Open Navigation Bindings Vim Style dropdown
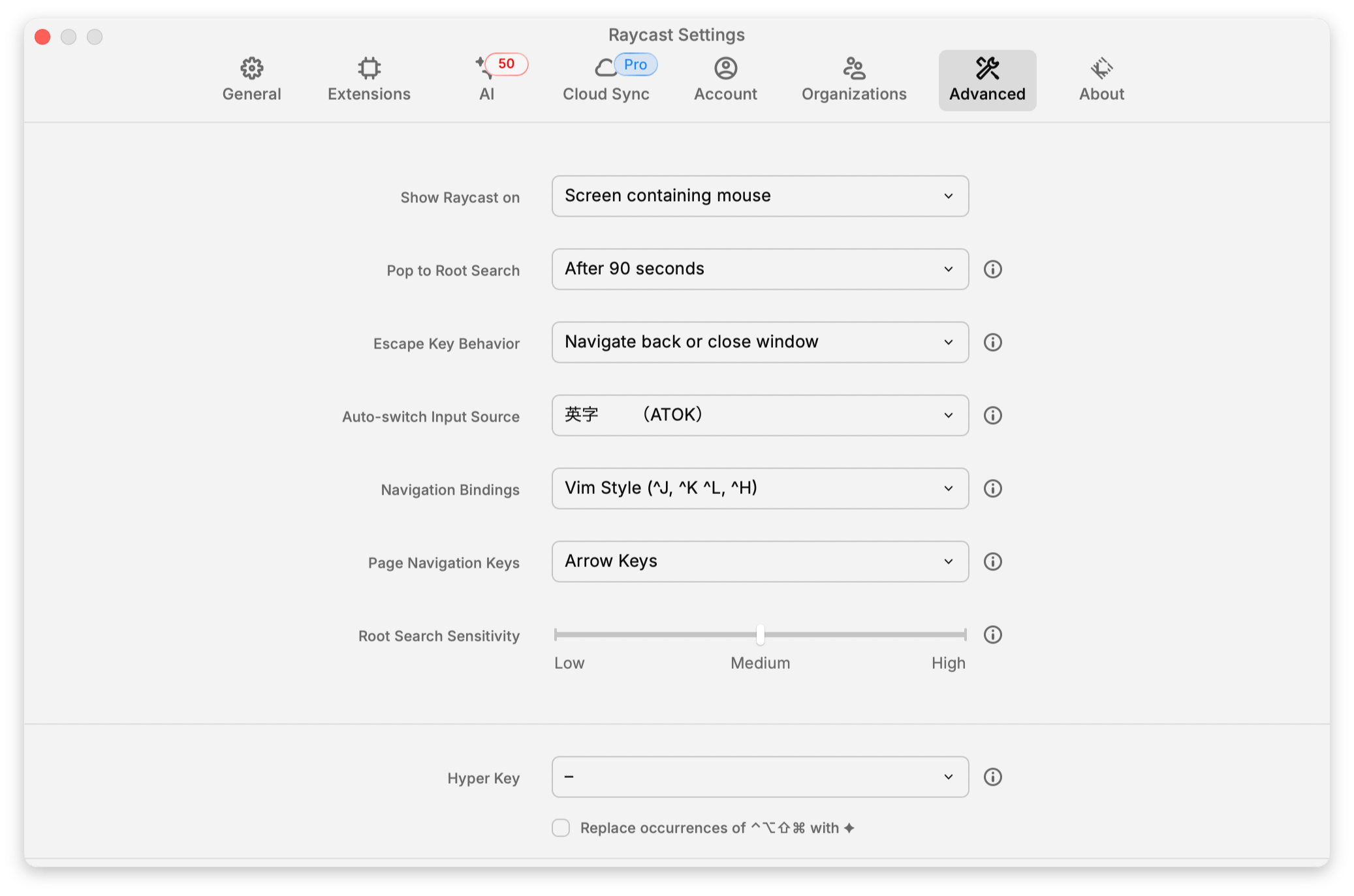This screenshot has height=896, width=1354. (x=759, y=489)
